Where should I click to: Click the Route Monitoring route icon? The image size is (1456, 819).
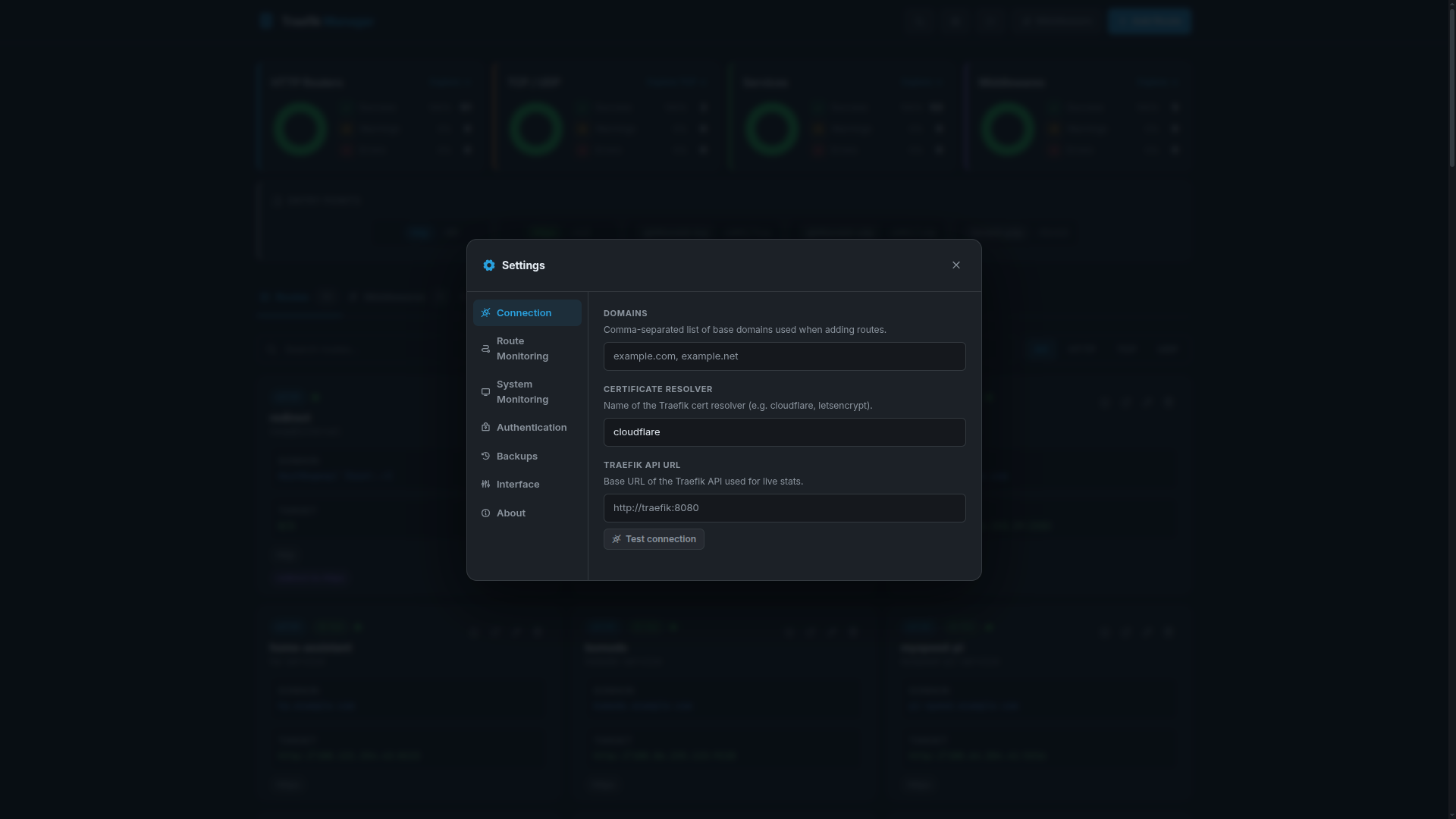(486, 349)
